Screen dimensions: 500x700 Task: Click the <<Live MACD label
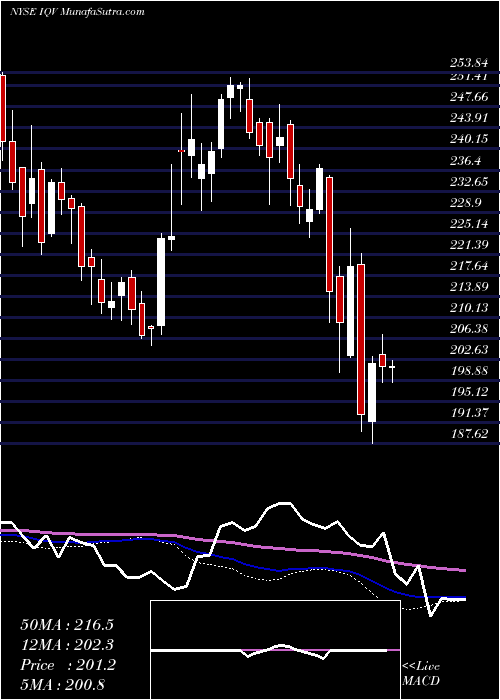click(x=421, y=674)
